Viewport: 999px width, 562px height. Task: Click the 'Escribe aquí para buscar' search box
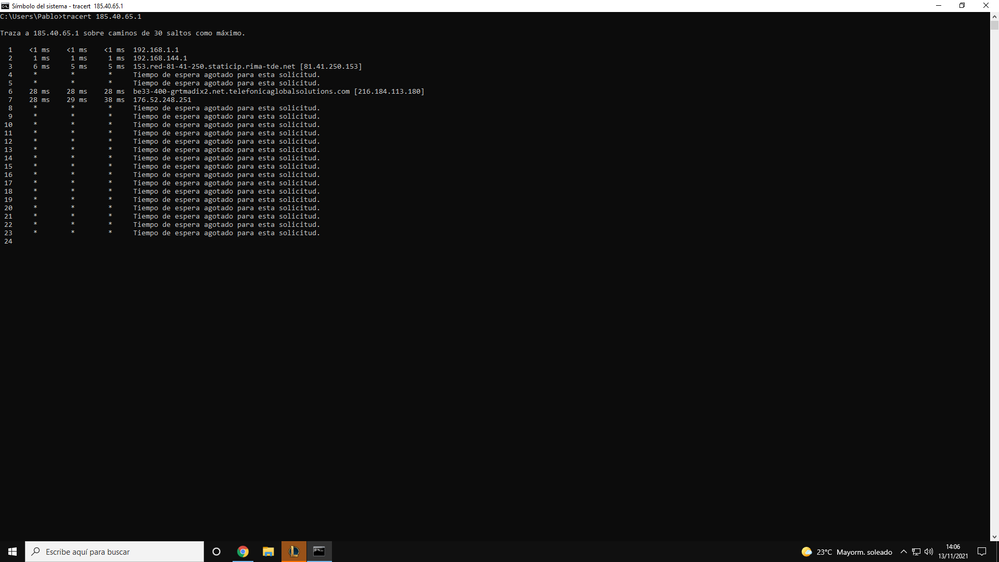pos(115,551)
